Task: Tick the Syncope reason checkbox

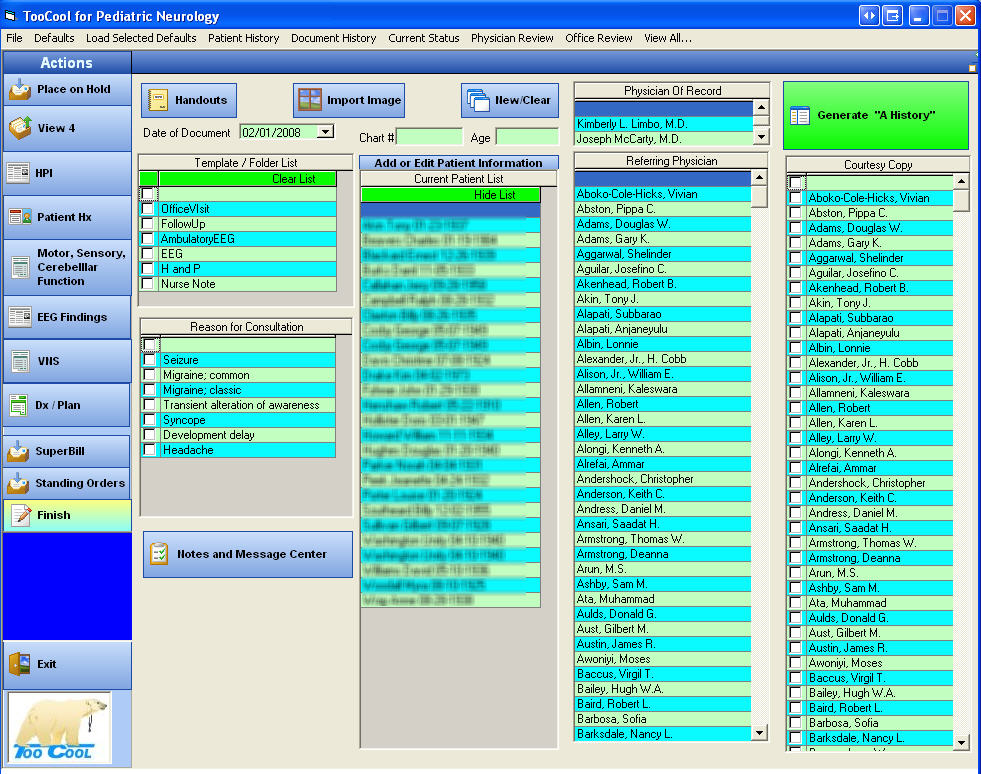Action: 150,420
